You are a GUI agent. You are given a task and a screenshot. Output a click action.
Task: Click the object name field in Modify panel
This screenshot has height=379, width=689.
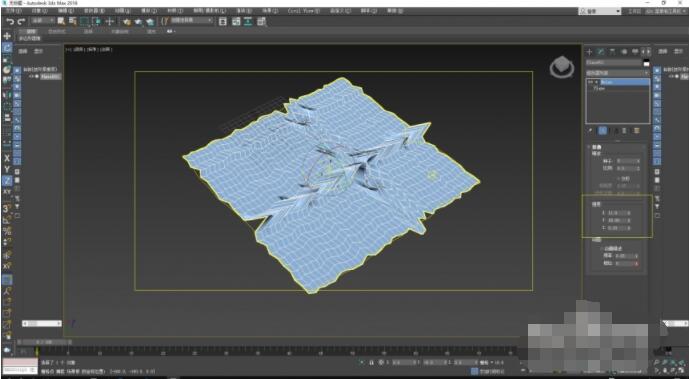pyautogui.click(x=613, y=63)
